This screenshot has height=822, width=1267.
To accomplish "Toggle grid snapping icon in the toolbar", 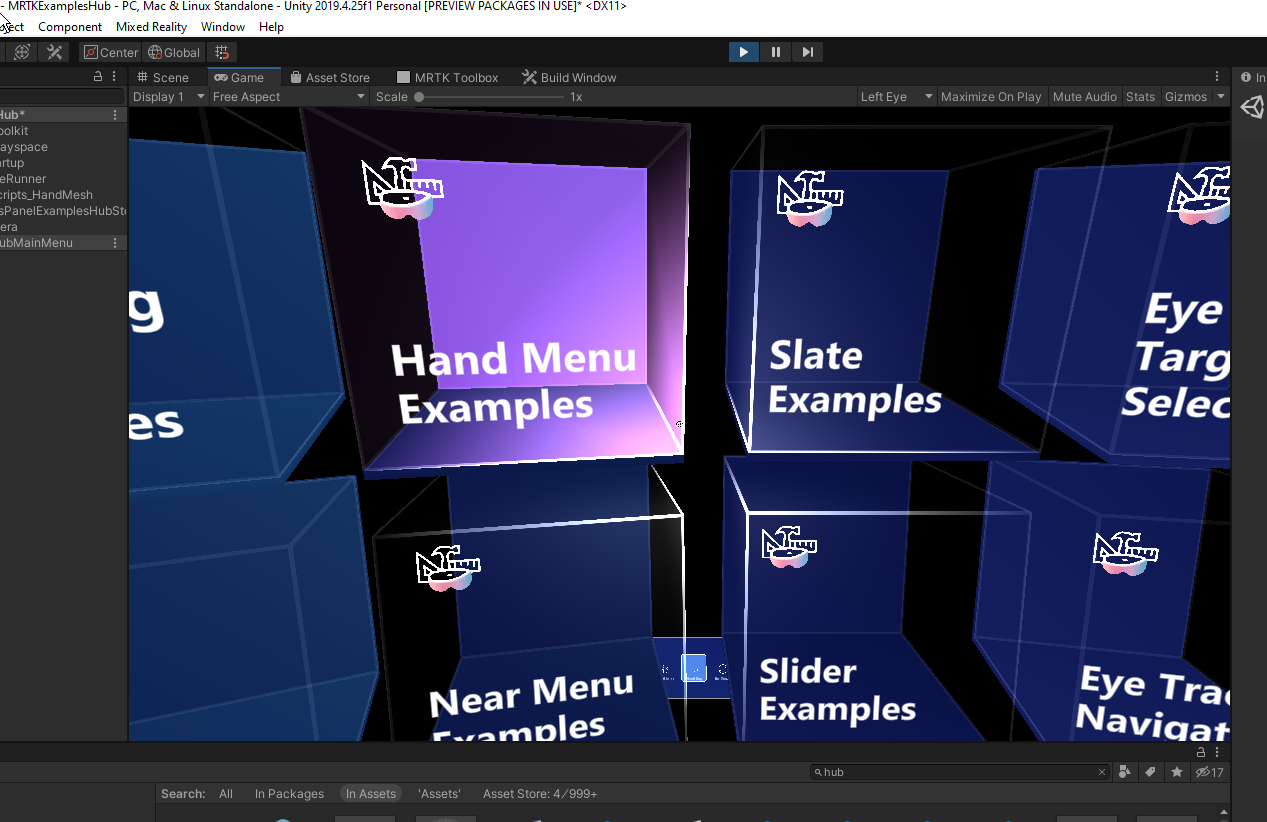I will 222,52.
